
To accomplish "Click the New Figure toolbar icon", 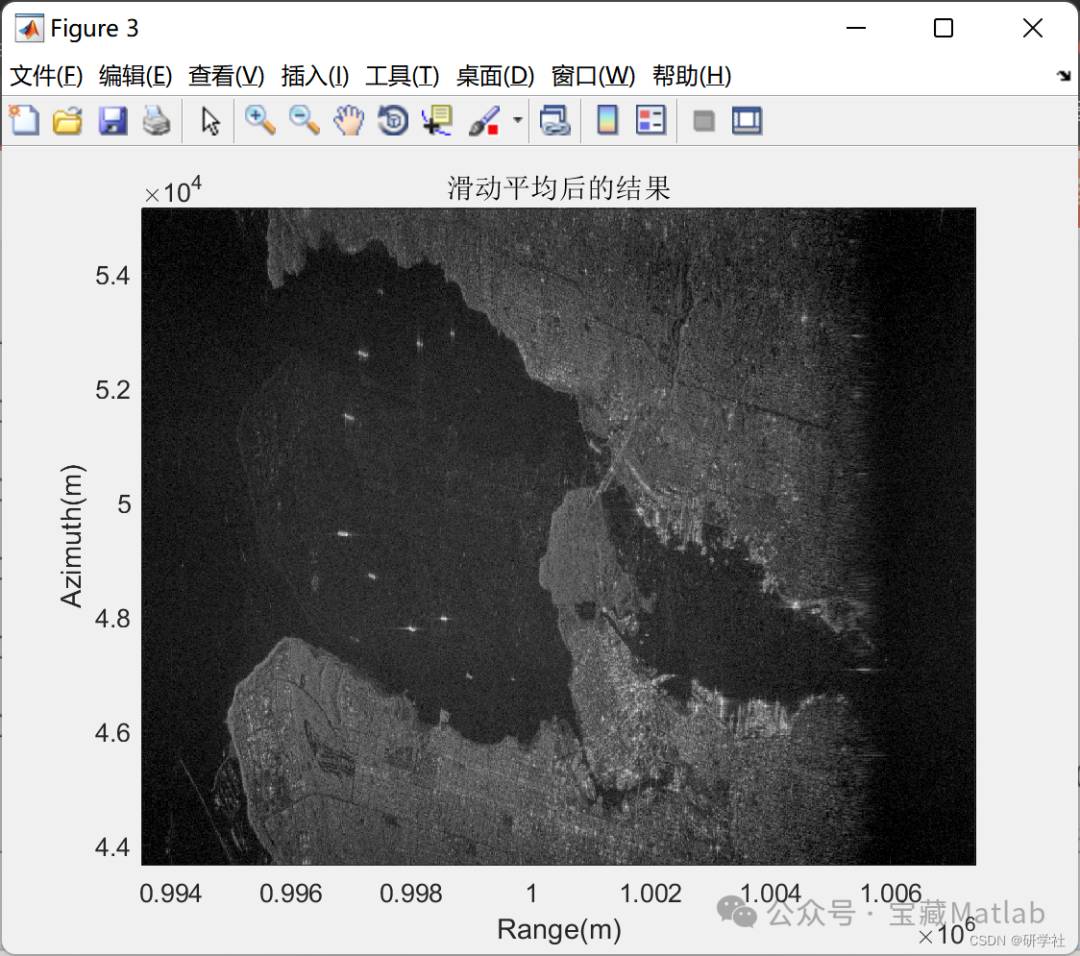I will click(24, 121).
